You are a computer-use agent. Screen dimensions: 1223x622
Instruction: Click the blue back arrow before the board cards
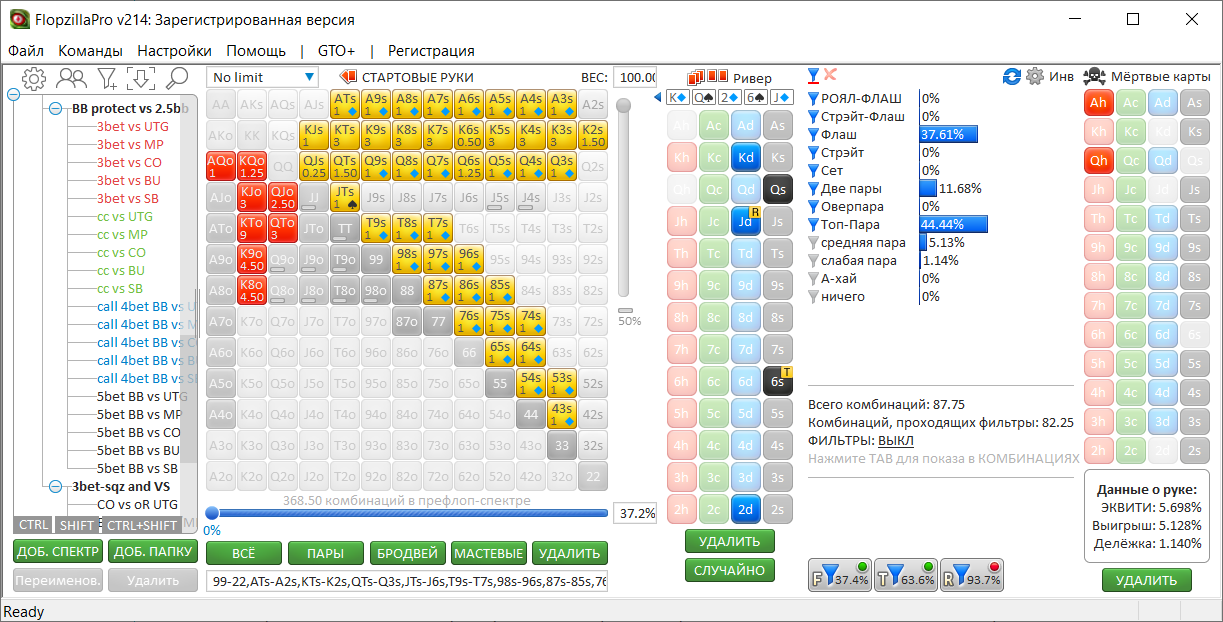click(658, 97)
